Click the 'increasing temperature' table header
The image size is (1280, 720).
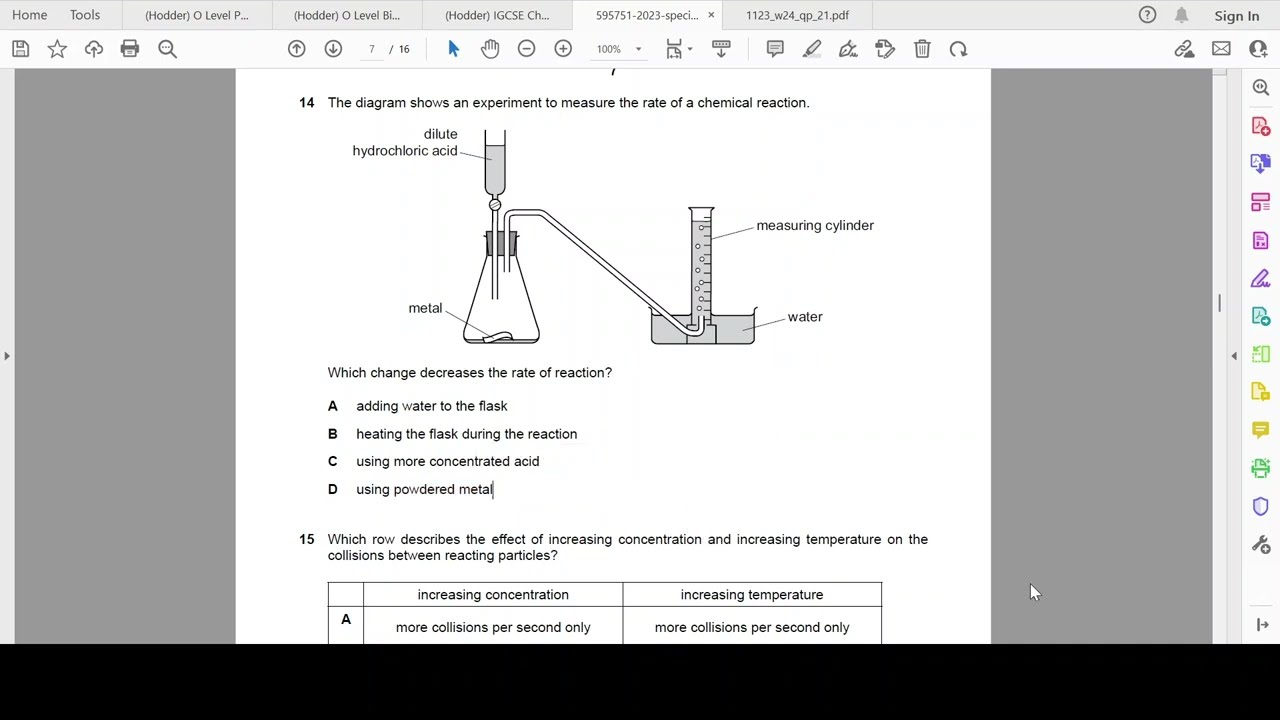[752, 594]
